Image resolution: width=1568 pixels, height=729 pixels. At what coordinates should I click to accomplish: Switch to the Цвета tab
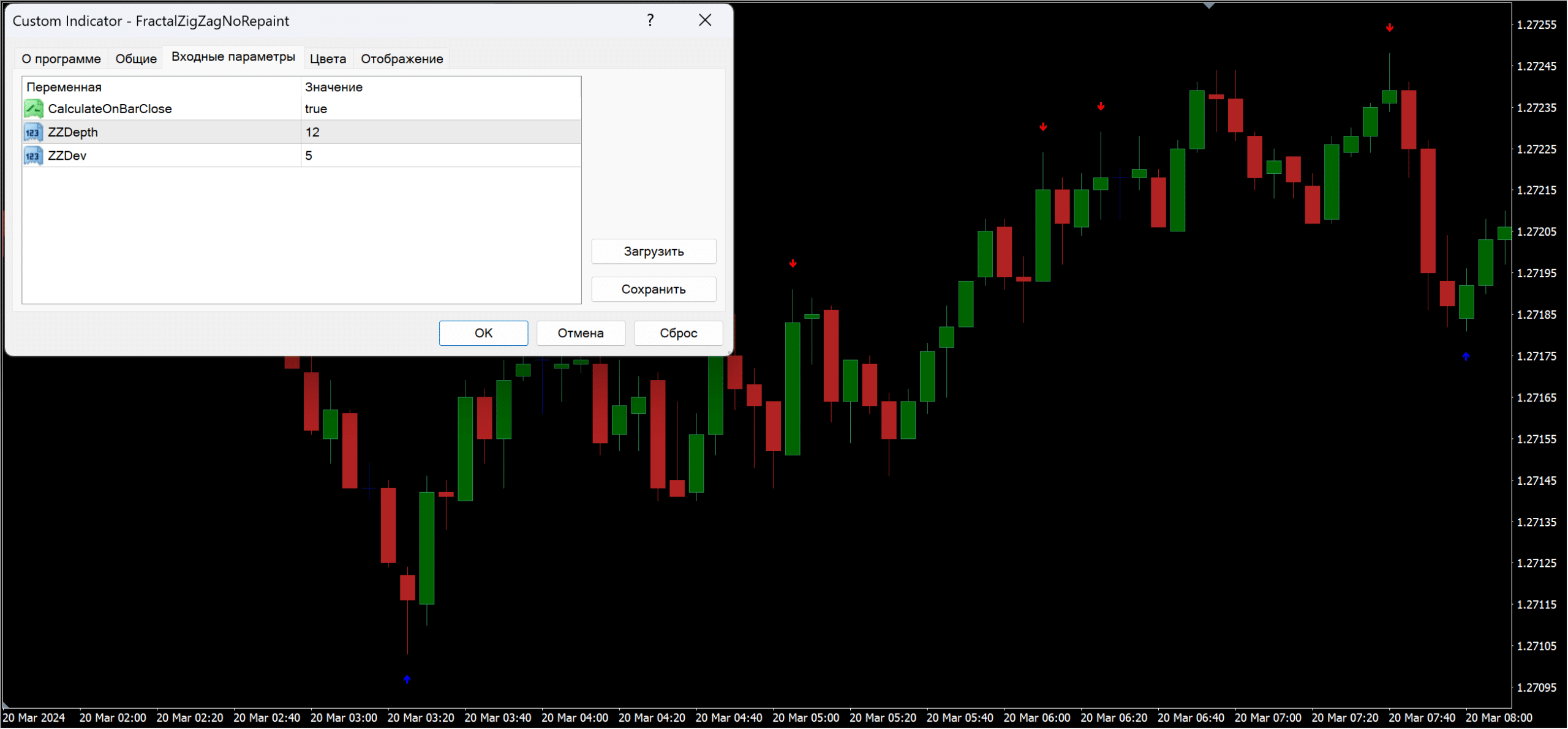328,59
